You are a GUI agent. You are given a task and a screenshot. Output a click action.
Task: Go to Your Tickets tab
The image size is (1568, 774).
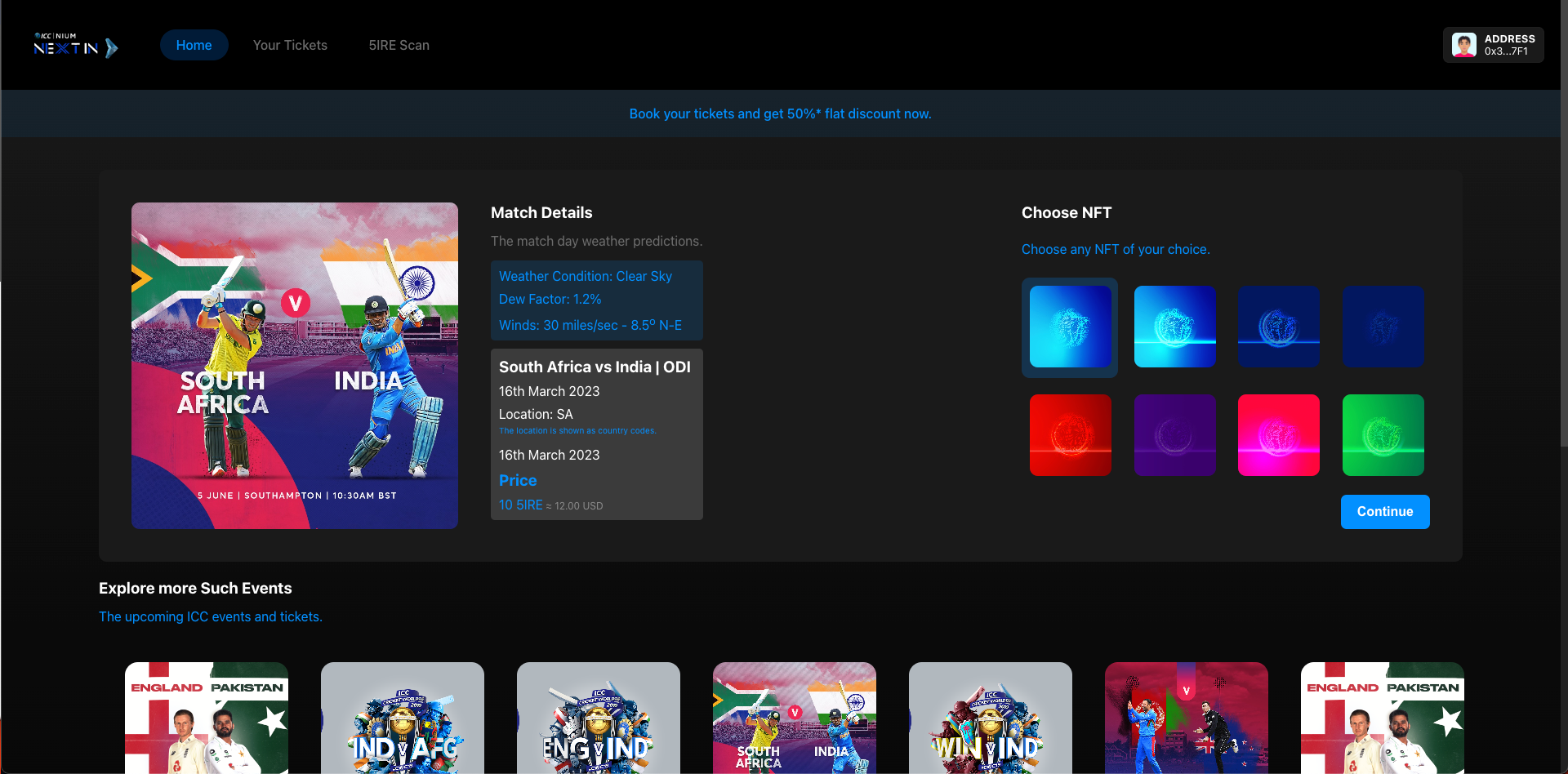[x=290, y=45]
